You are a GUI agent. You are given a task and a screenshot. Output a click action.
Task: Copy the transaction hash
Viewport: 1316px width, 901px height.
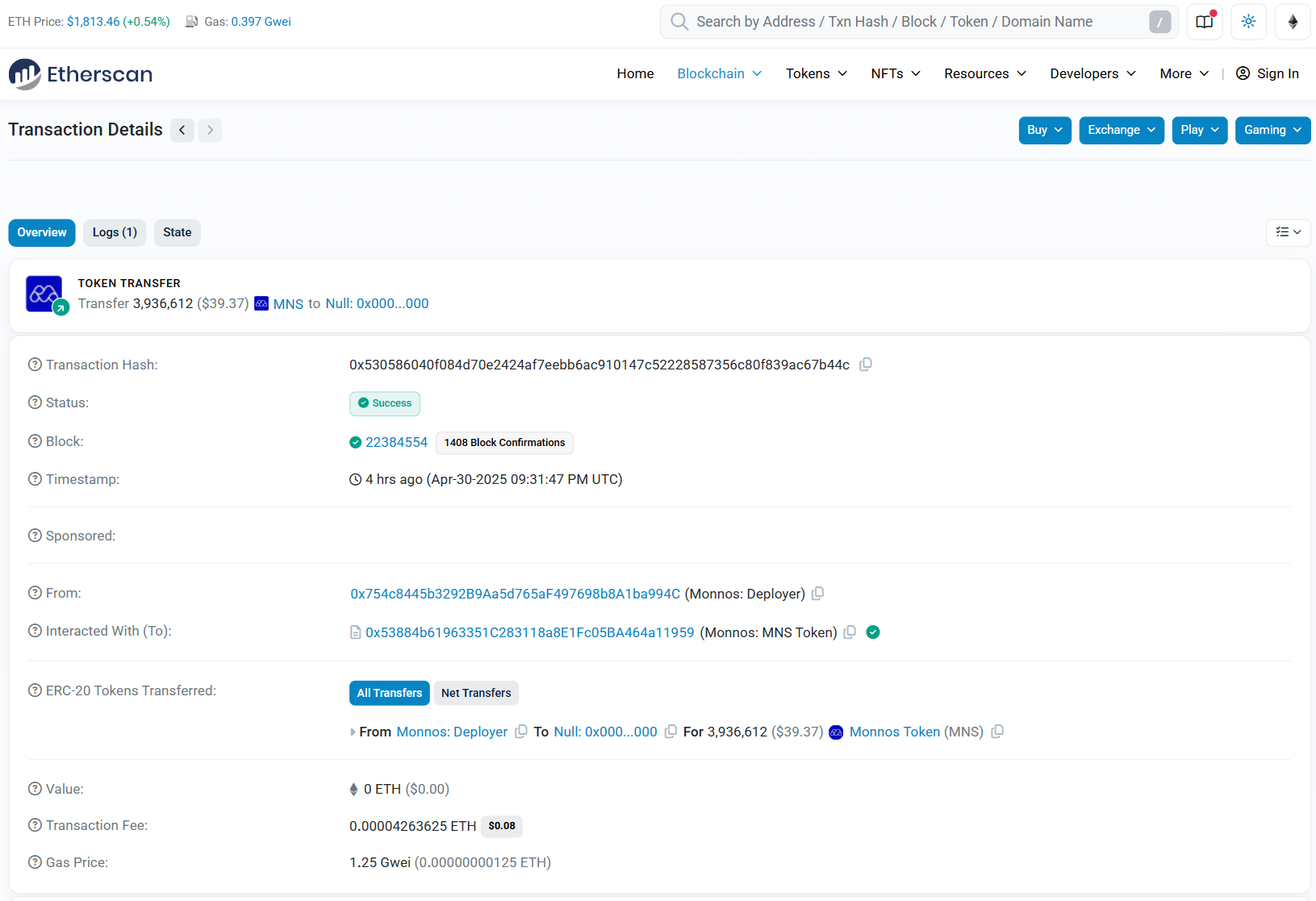(866, 365)
